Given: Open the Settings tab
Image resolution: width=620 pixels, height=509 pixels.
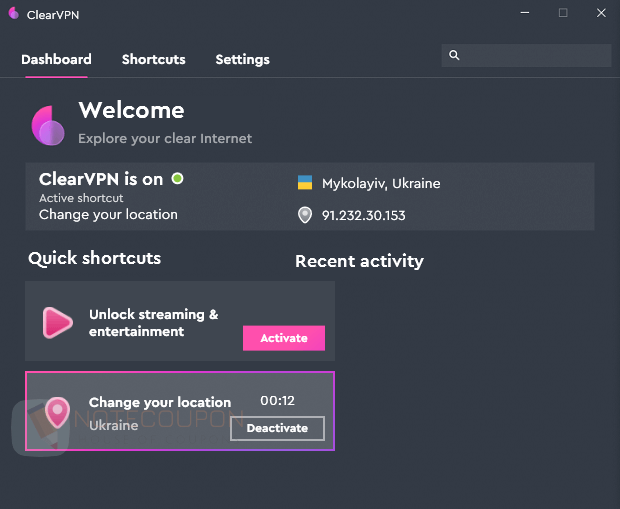Looking at the screenshot, I should [242, 60].
